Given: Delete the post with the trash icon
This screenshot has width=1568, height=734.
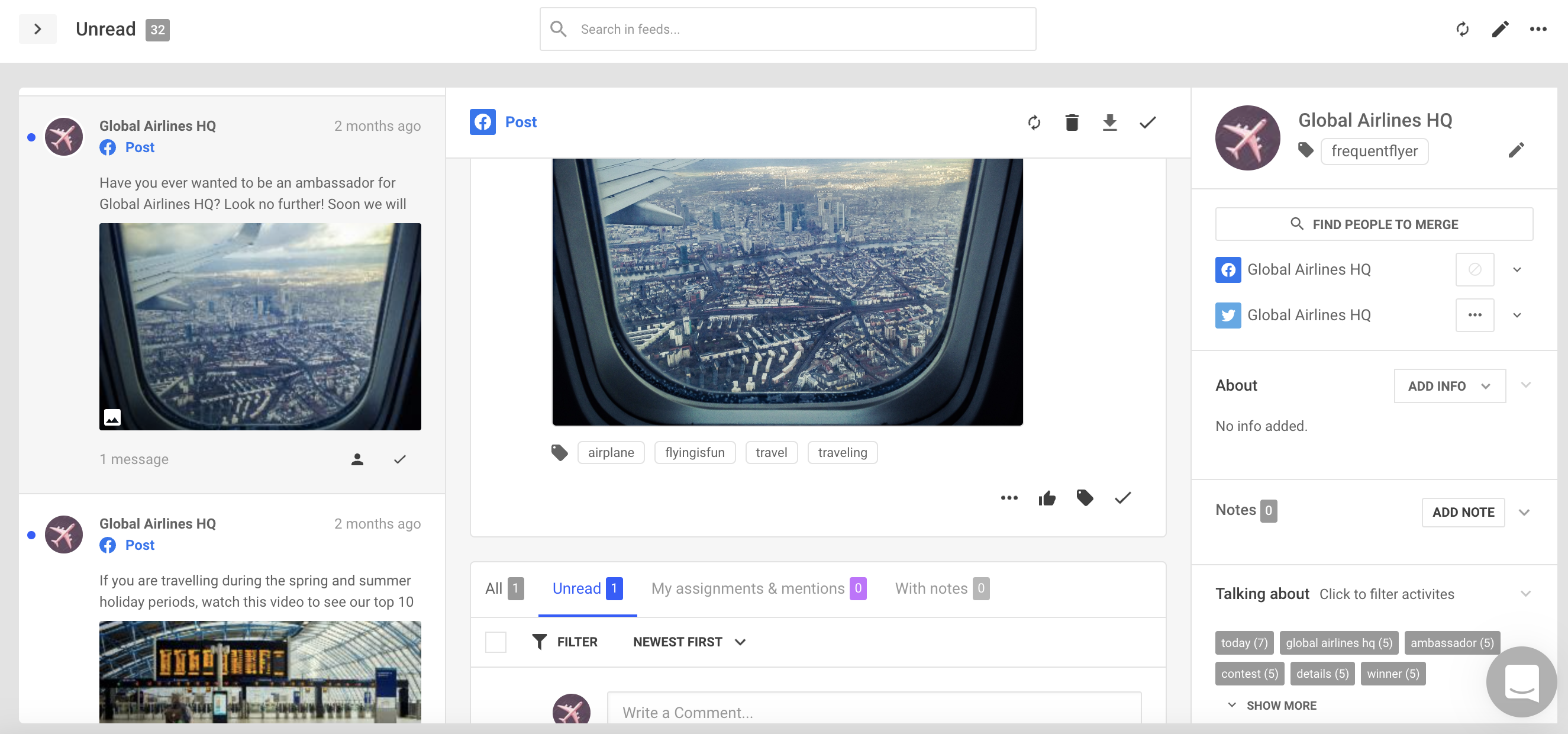Looking at the screenshot, I should pyautogui.click(x=1072, y=123).
